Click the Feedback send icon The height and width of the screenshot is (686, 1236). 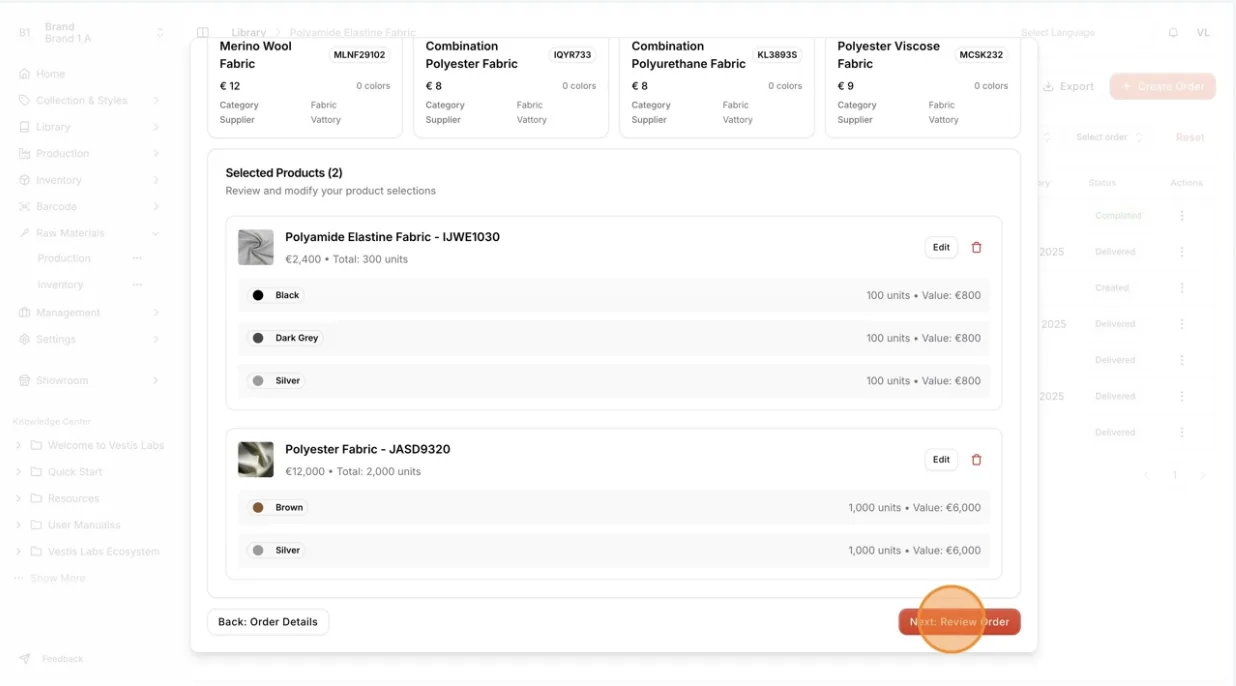coord(25,659)
